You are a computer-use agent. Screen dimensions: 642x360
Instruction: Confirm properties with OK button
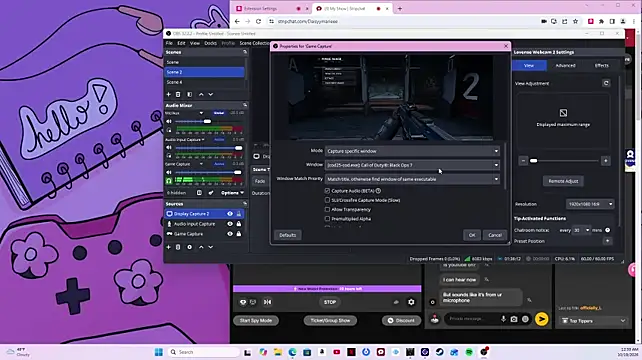click(x=472, y=235)
